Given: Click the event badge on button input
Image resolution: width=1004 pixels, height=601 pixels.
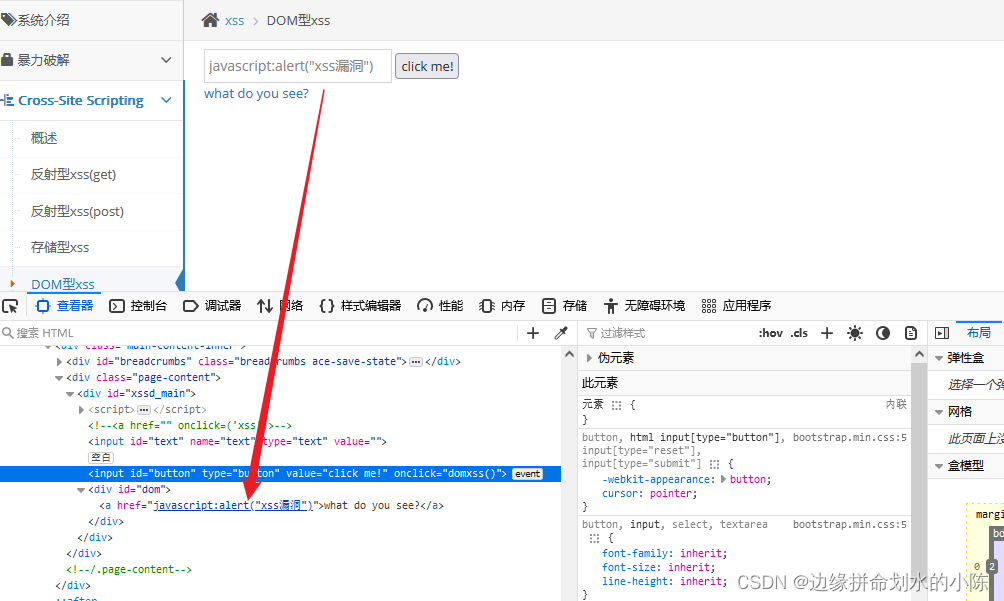Looking at the screenshot, I should pyautogui.click(x=528, y=474).
